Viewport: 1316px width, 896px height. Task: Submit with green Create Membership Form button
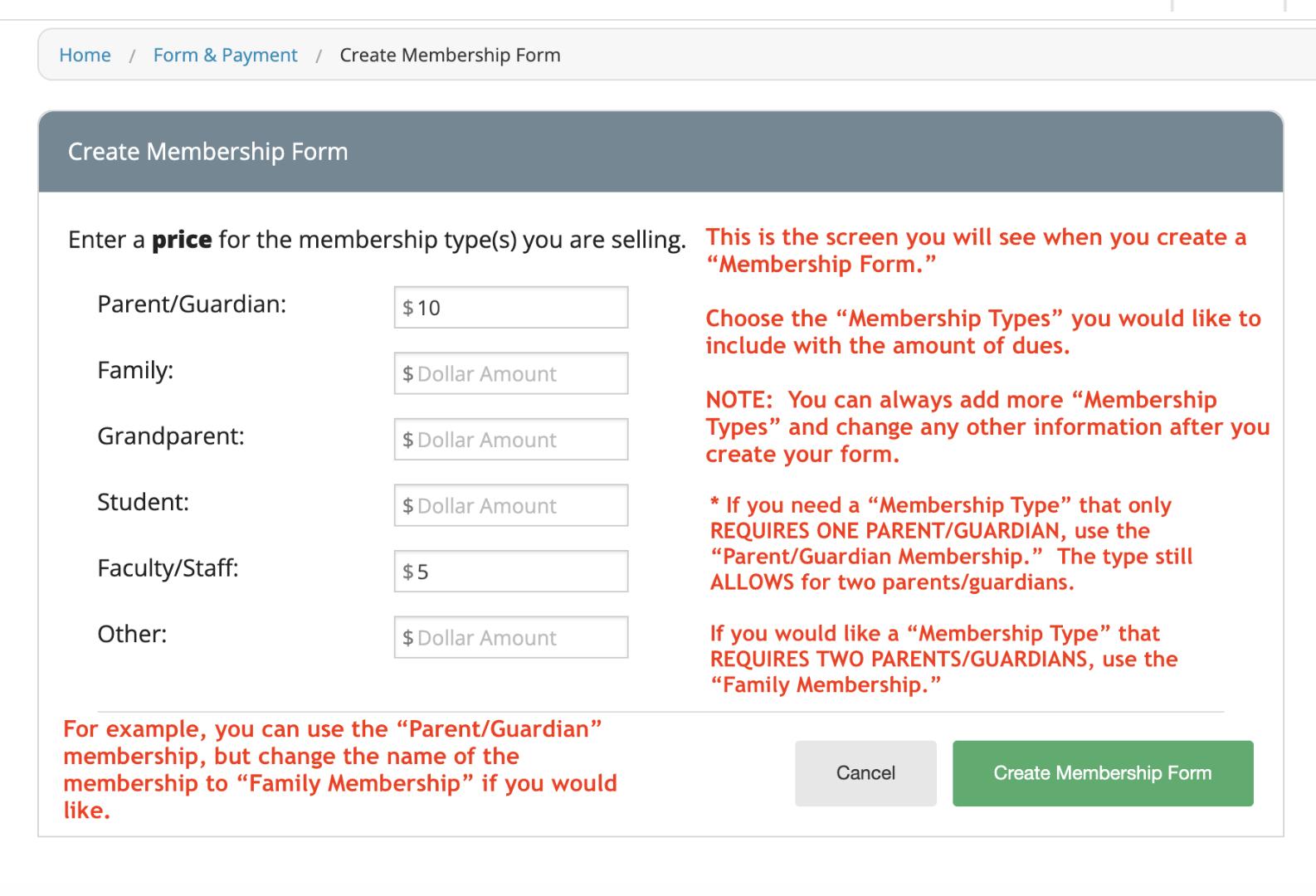coord(1102,773)
